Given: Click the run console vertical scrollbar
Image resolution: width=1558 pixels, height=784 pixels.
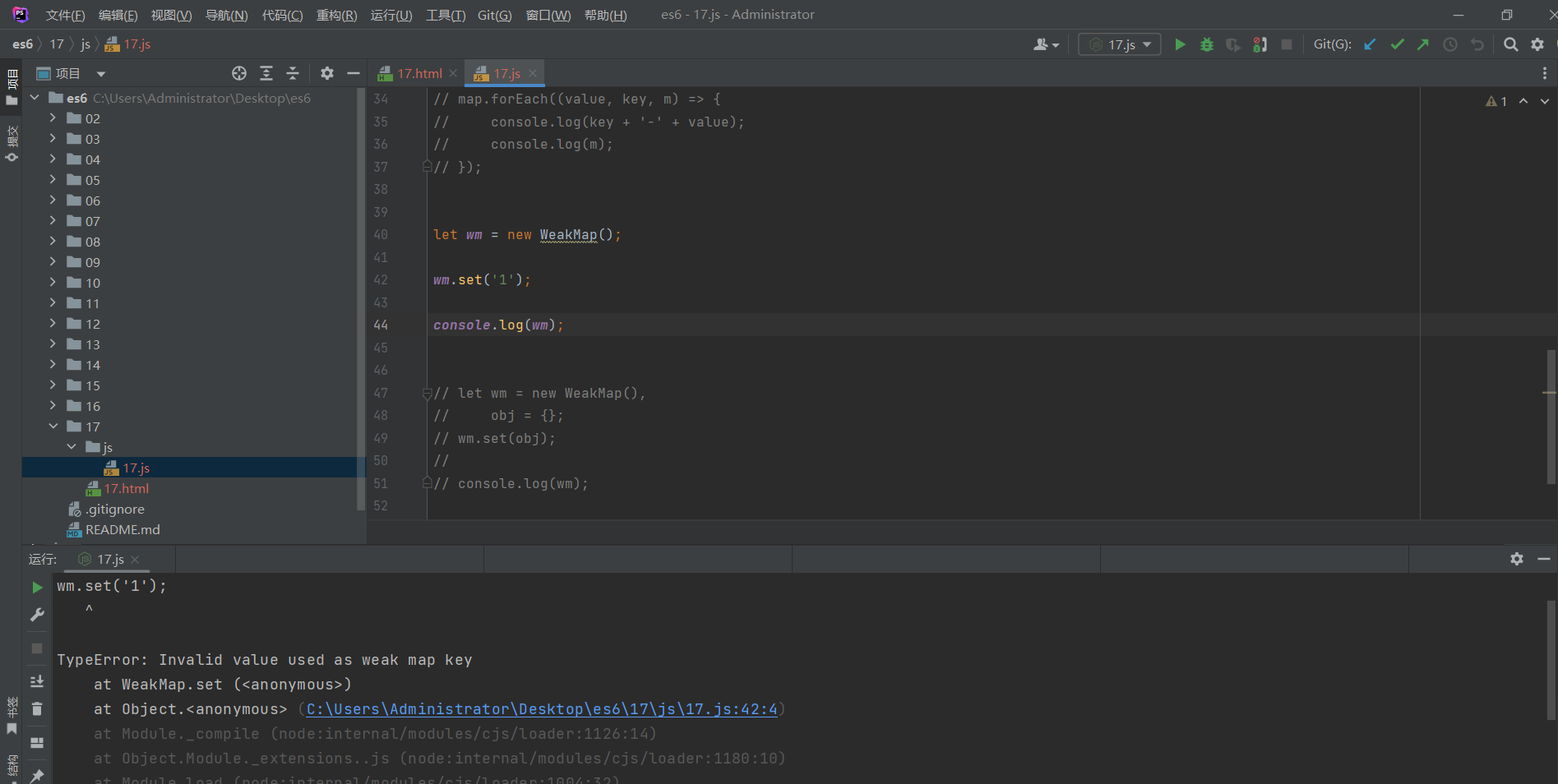Looking at the screenshot, I should pos(1551,661).
